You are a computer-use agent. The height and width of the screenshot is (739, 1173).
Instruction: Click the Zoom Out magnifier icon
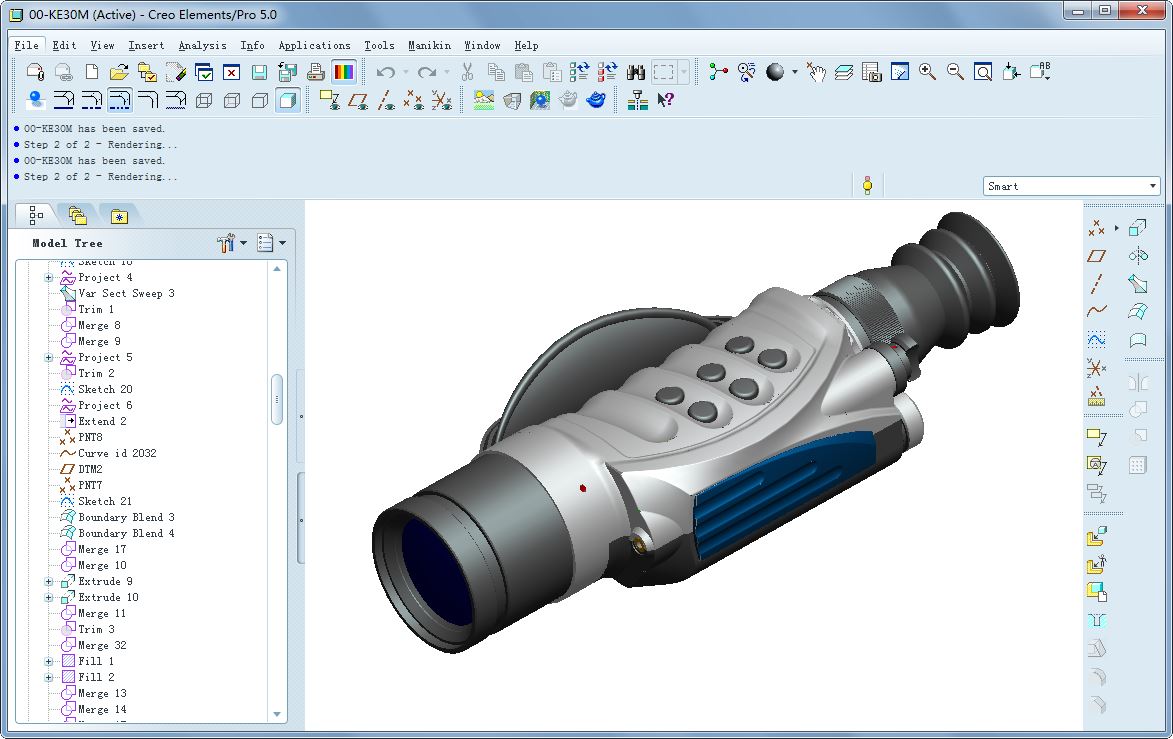click(x=955, y=72)
